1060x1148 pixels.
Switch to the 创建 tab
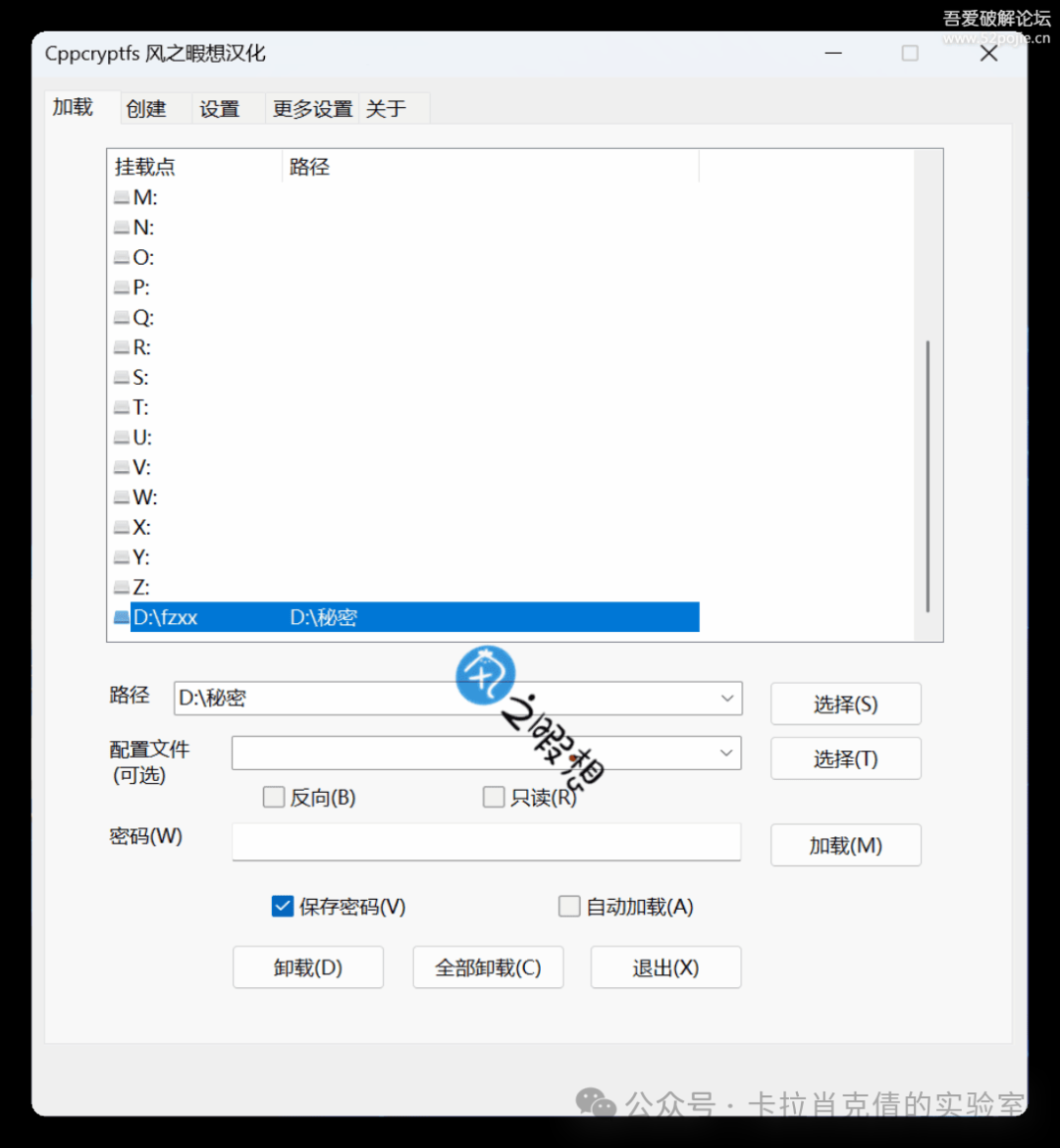(x=146, y=109)
